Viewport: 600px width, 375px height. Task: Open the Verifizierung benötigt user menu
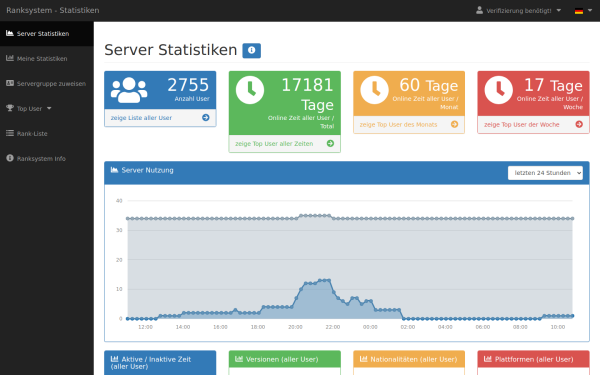tap(518, 11)
